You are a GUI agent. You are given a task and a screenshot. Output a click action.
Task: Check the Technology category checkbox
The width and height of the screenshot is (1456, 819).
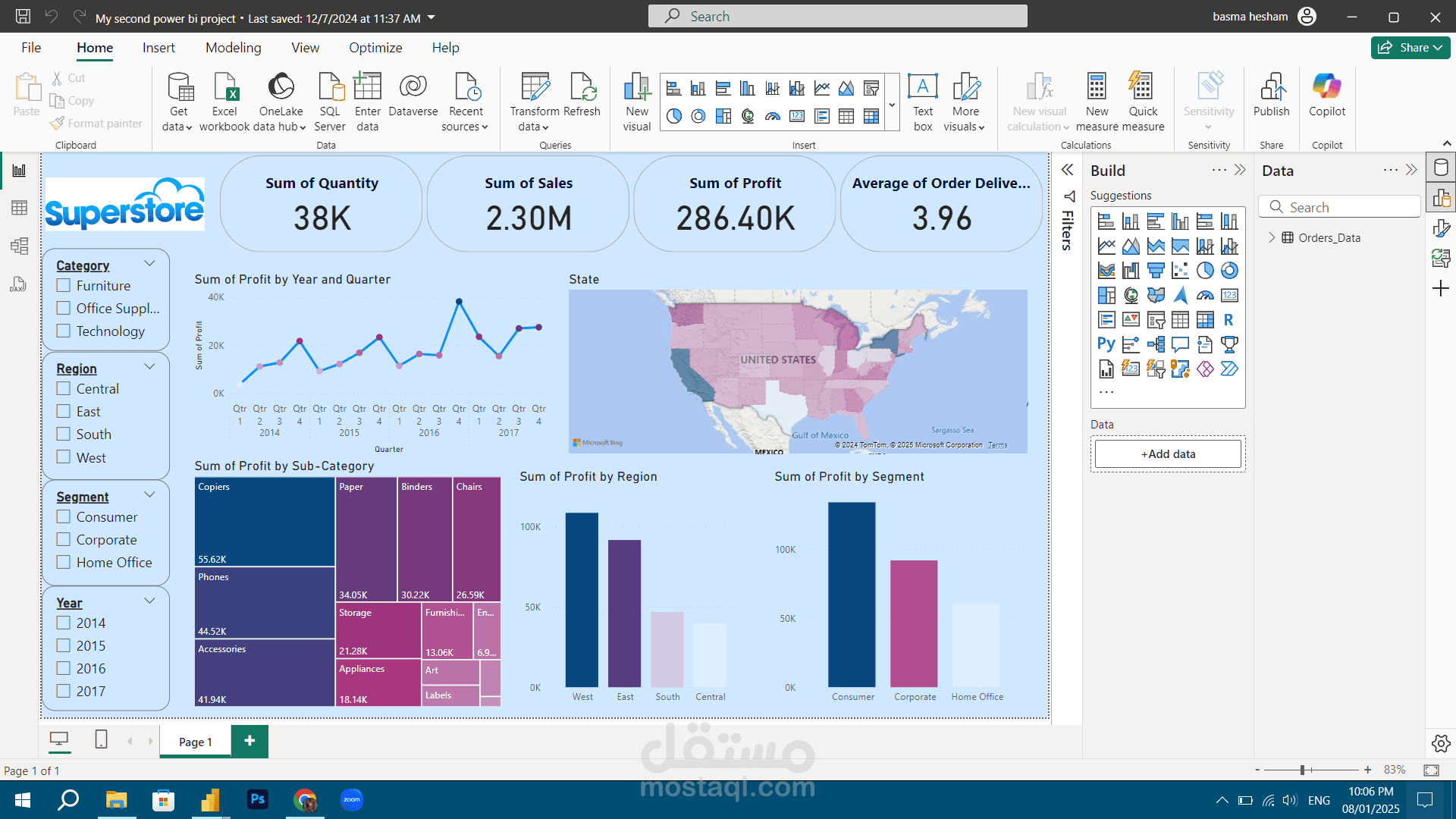[x=64, y=331]
